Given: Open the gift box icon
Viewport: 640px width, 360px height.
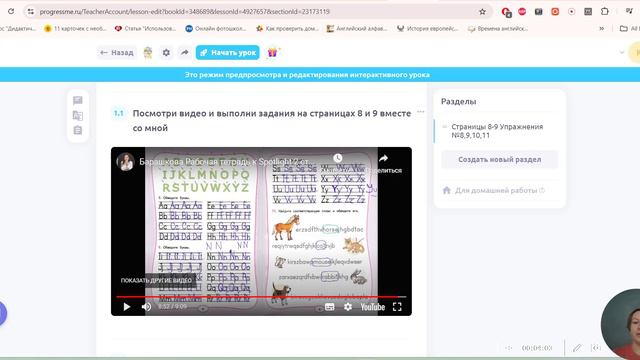Looking at the screenshot, I should [272, 52].
